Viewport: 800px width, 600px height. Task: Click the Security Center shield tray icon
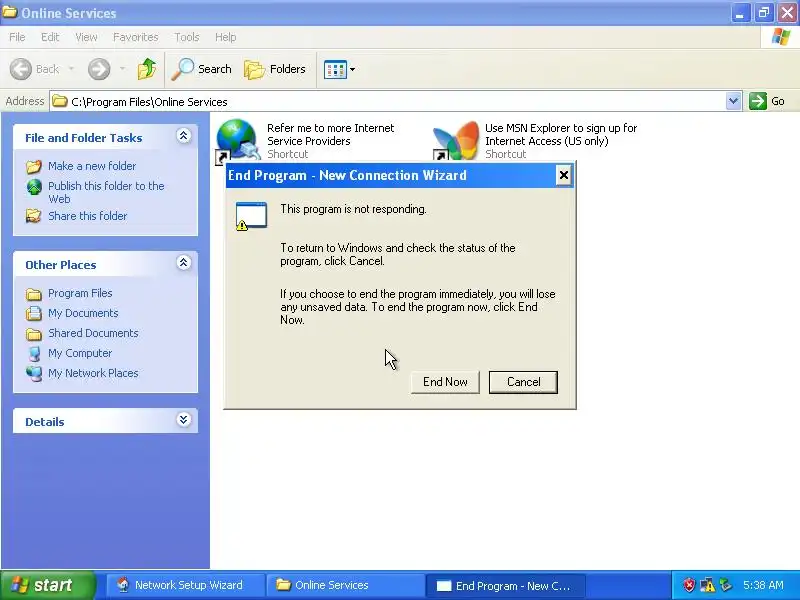pyautogui.click(x=689, y=585)
